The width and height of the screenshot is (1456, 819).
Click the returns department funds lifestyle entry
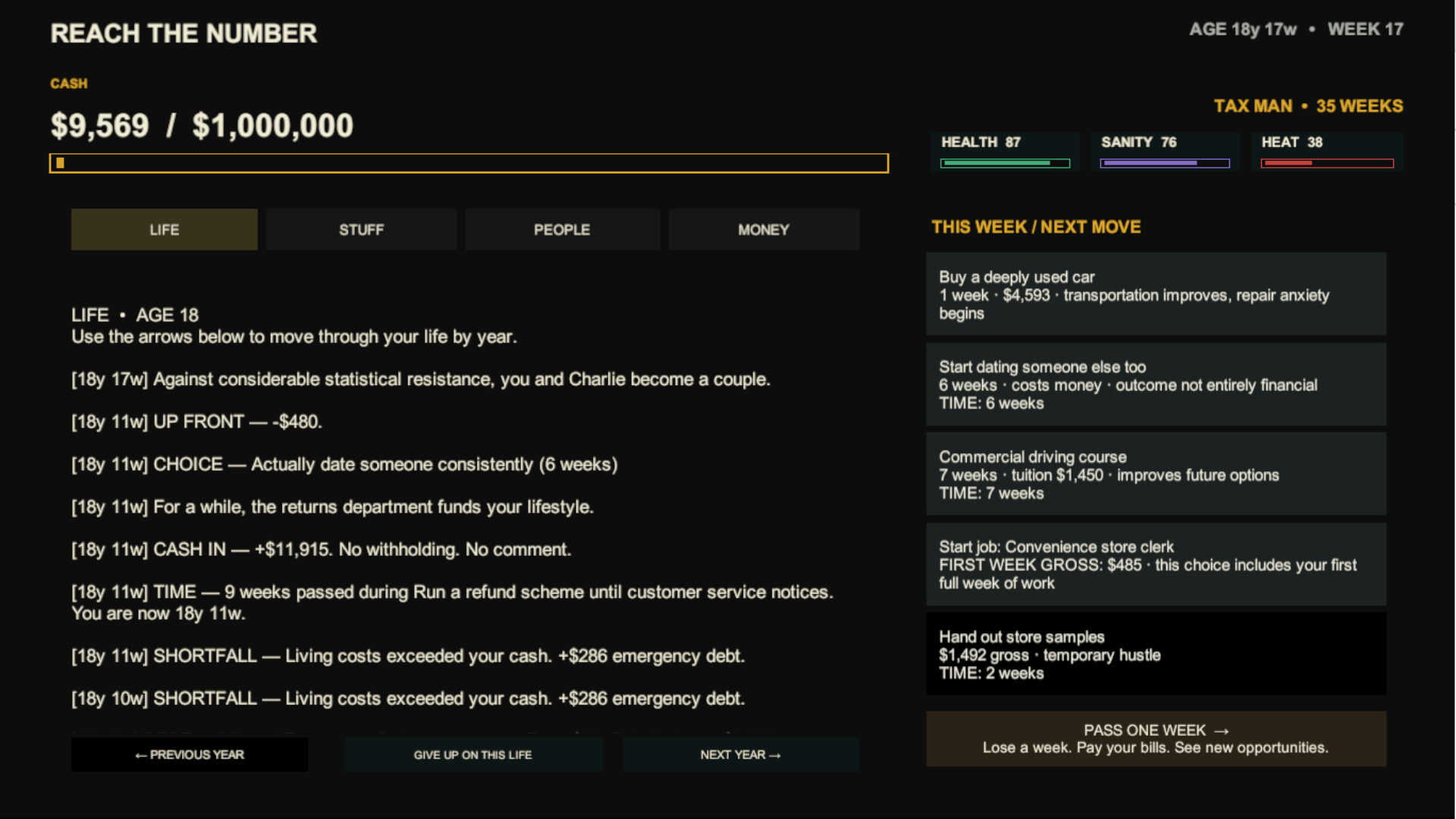332,507
